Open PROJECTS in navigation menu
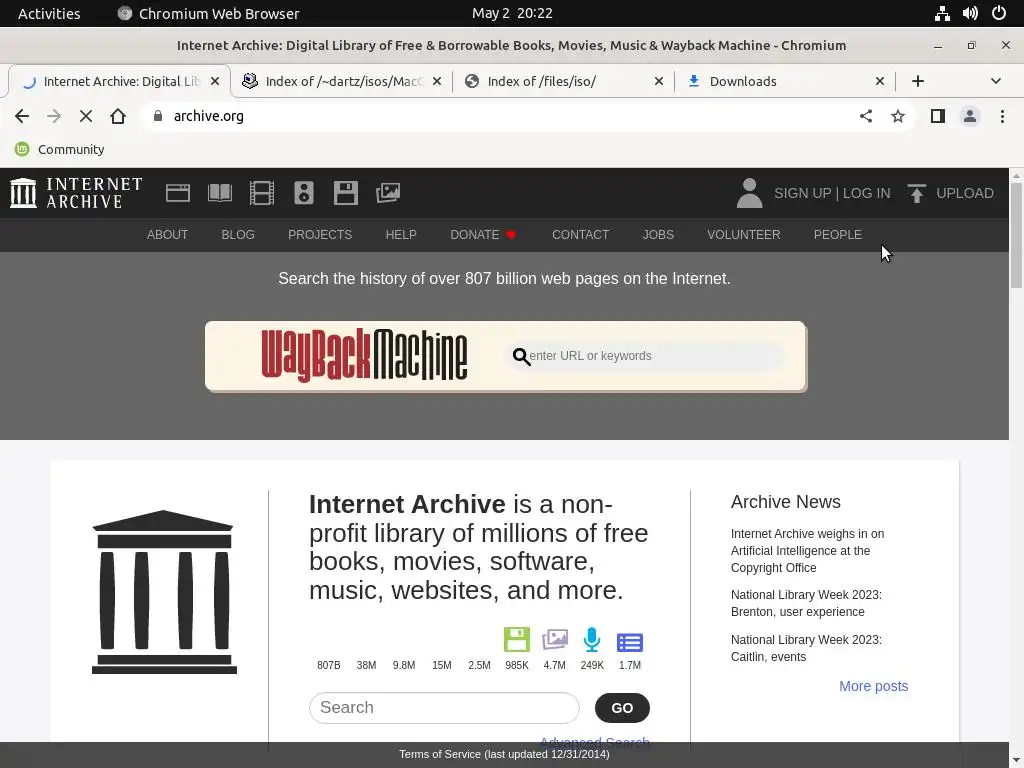Screen dimensions: 1024x768 point(320,234)
